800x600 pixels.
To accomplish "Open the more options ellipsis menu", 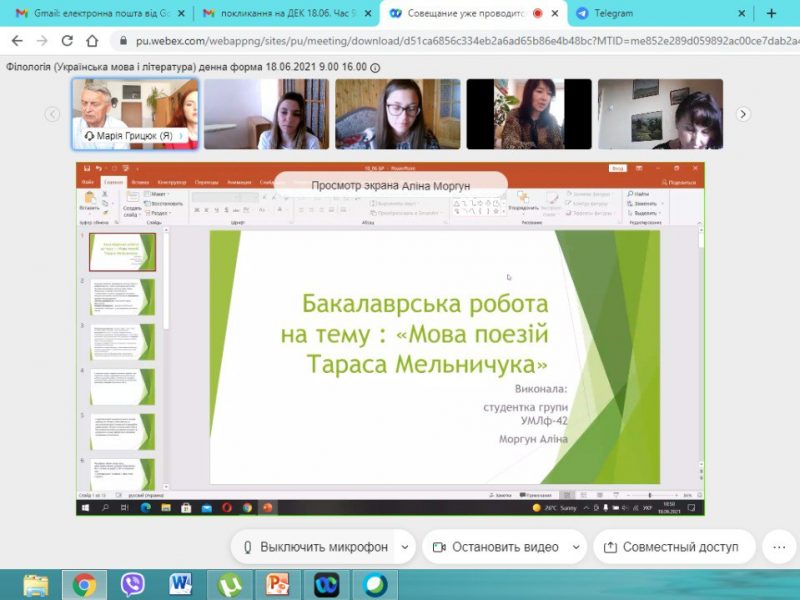I will pos(779,548).
